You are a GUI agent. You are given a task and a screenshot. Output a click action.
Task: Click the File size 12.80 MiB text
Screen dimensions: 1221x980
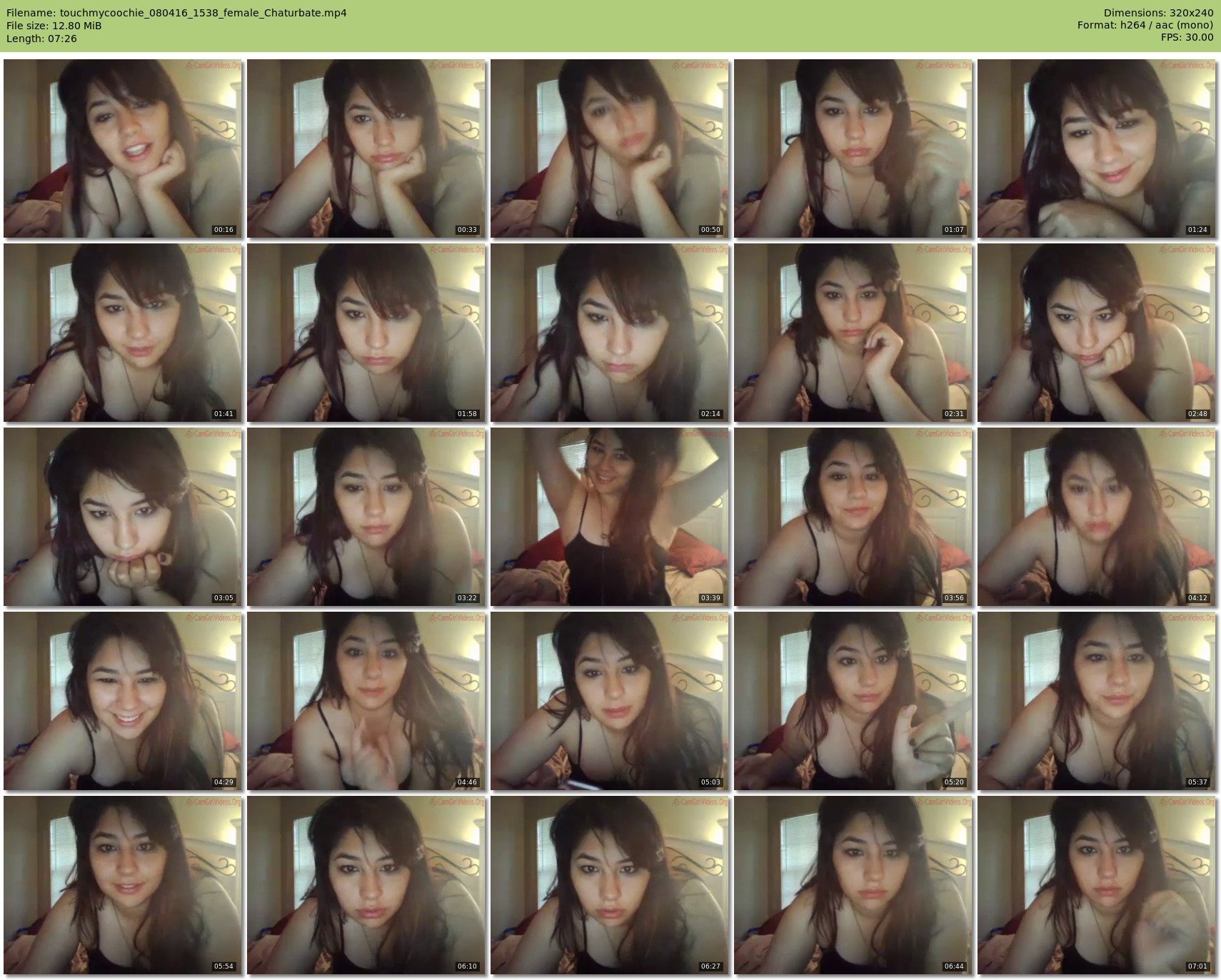54,26
